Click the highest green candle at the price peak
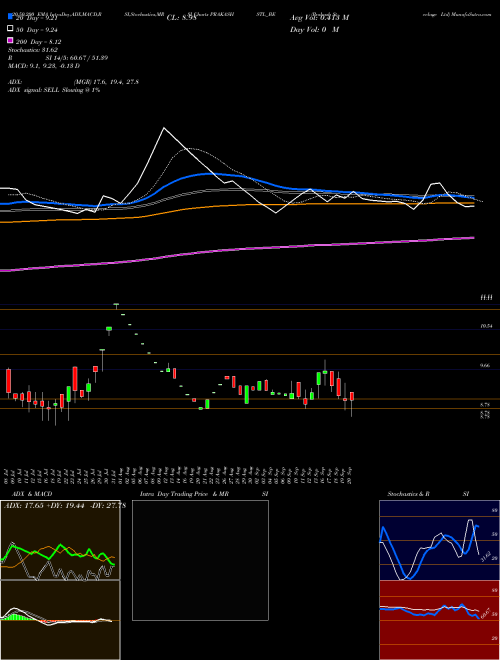This screenshot has height=660, width=500. click(x=116, y=304)
